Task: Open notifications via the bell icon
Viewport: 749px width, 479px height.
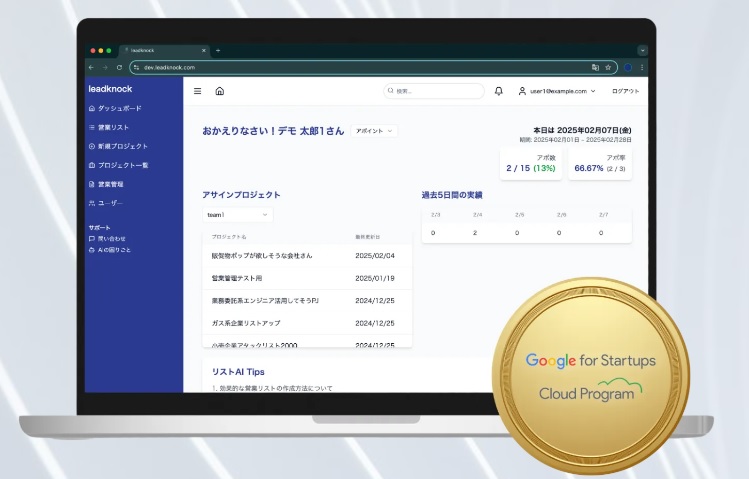Action: pos(499,91)
